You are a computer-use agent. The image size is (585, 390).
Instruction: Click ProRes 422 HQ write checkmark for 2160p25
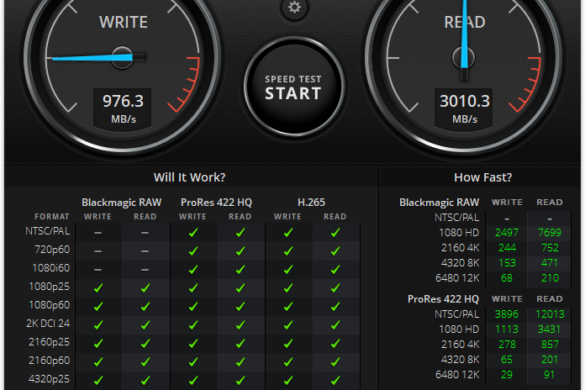(193, 343)
